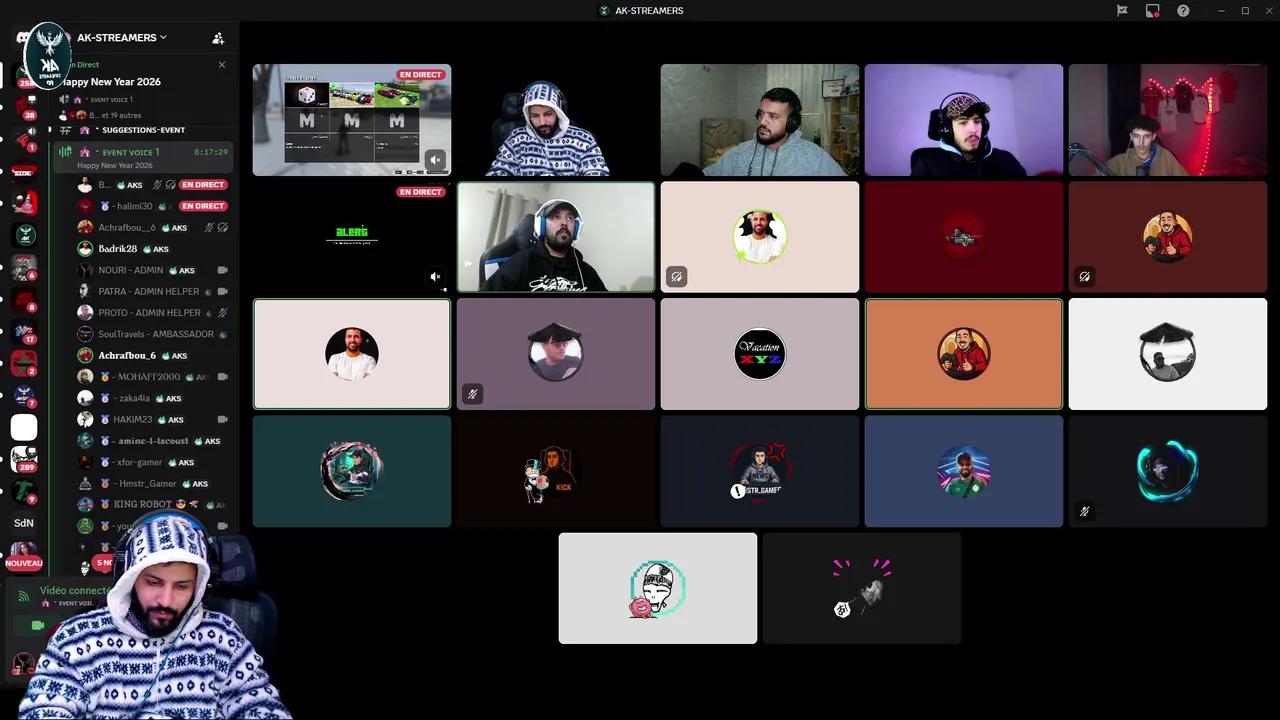
Task: Select member SoulTravels - AMBASSADOR
Action: tap(152, 334)
